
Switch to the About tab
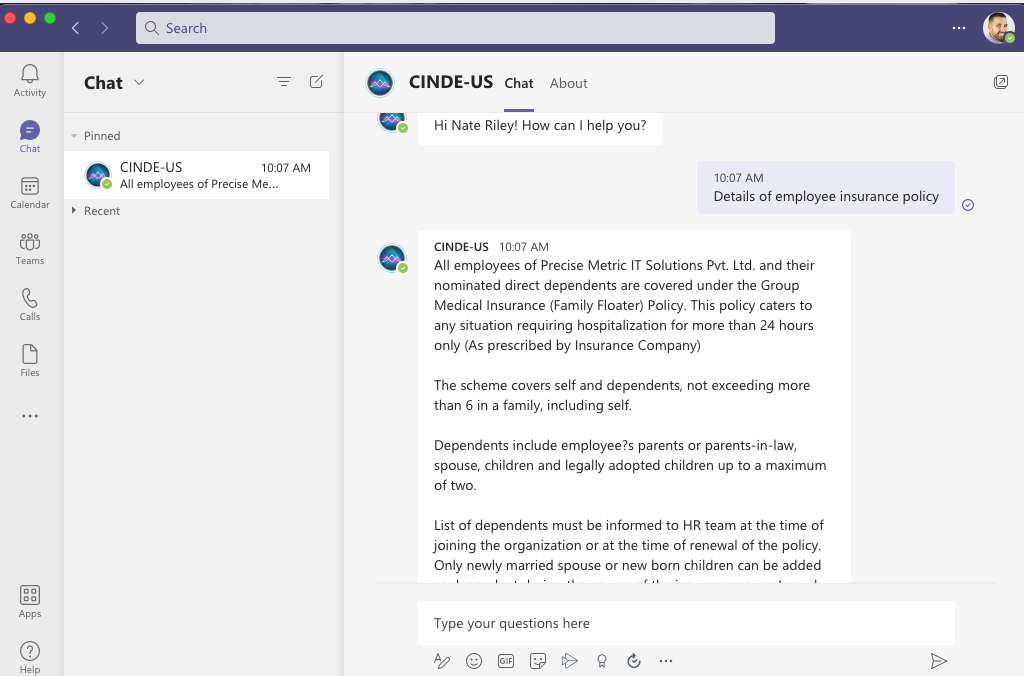568,84
